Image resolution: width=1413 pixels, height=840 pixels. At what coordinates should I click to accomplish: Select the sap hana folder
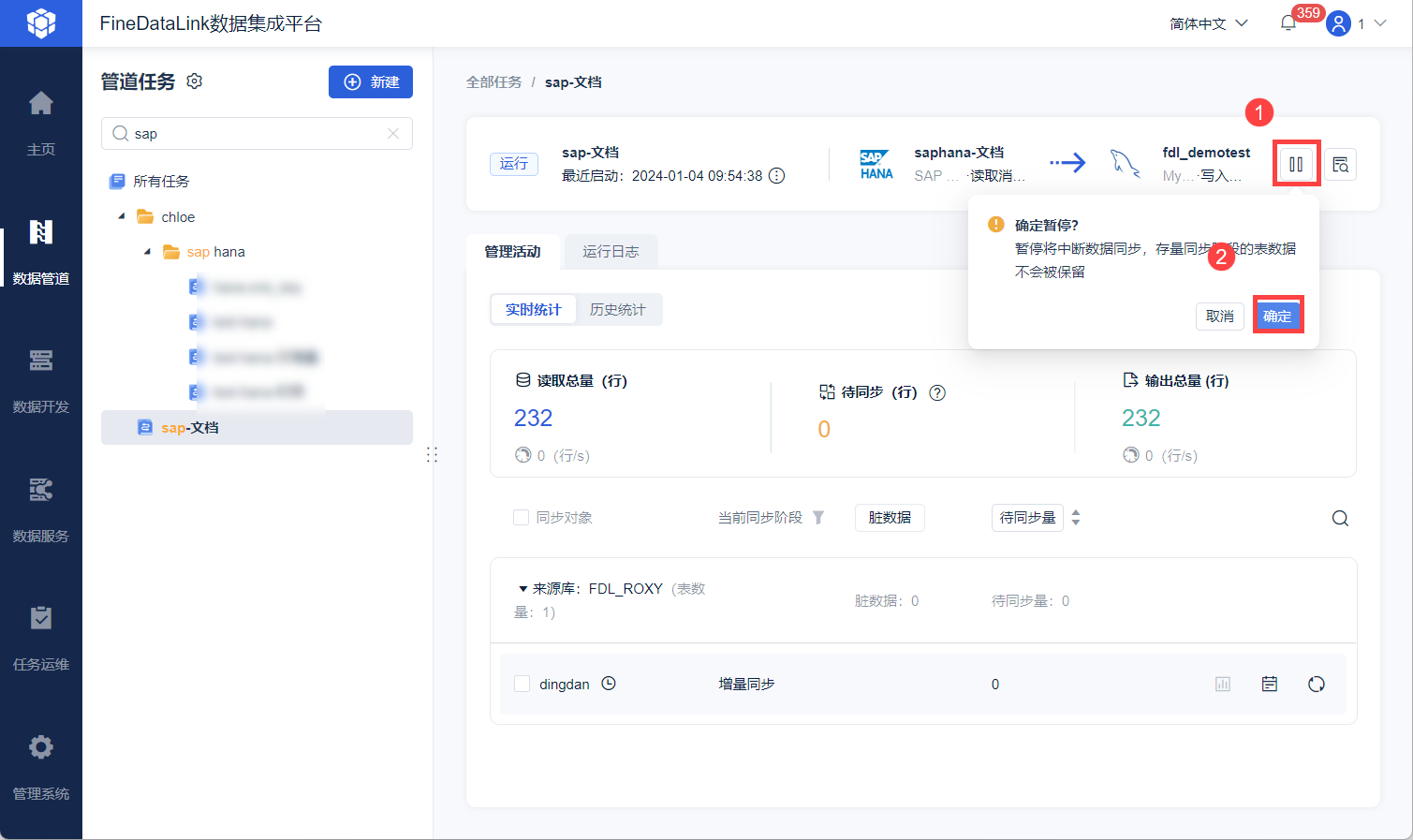[x=215, y=252]
